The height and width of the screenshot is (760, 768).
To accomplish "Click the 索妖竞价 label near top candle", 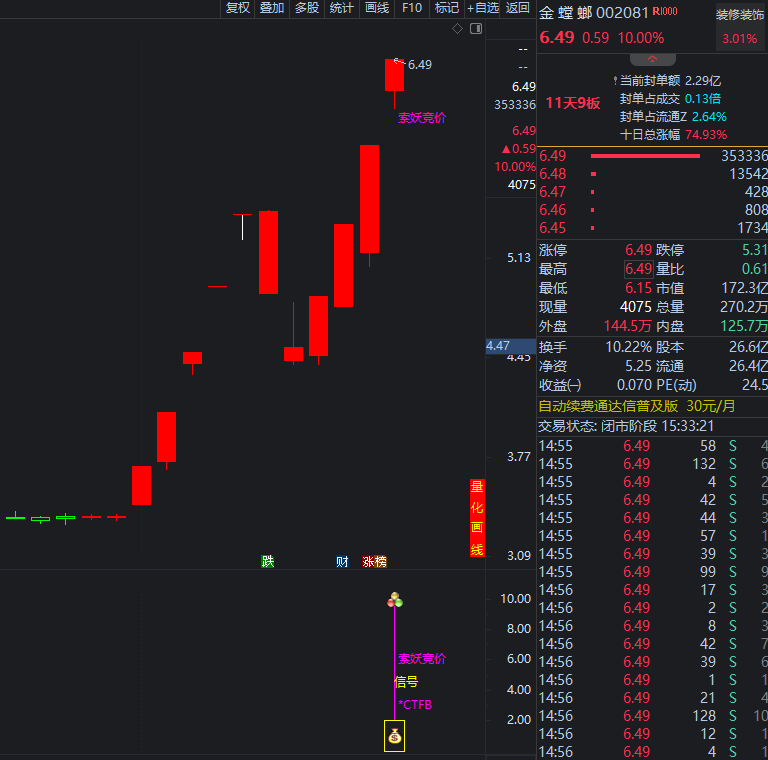I will point(422,118).
